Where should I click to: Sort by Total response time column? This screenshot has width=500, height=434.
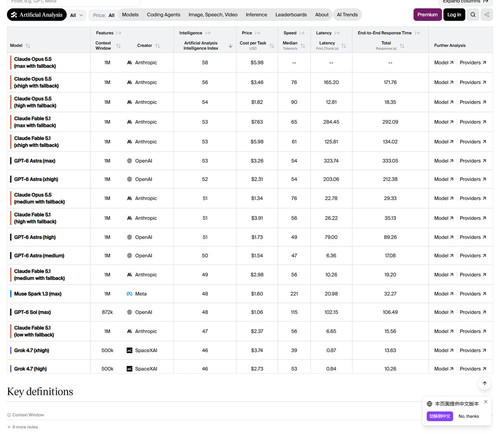coord(402,46)
